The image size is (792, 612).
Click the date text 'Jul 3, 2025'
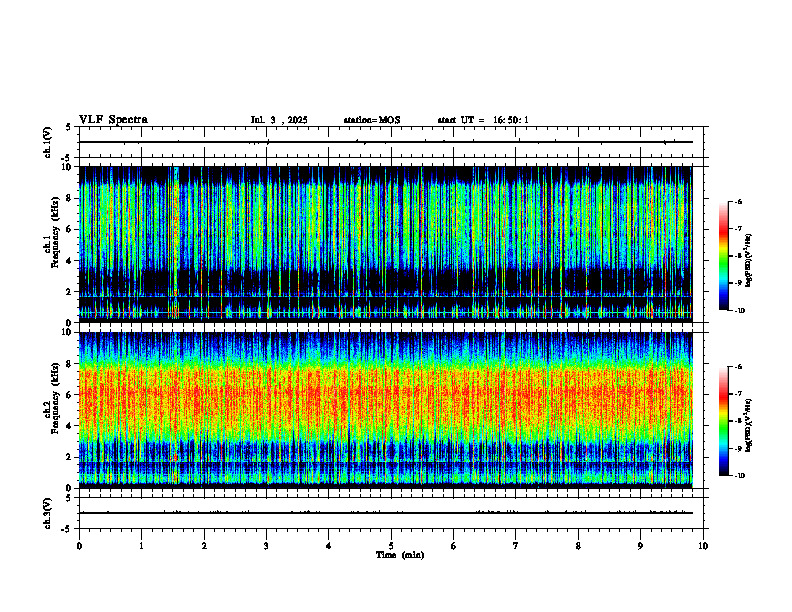coord(279,120)
